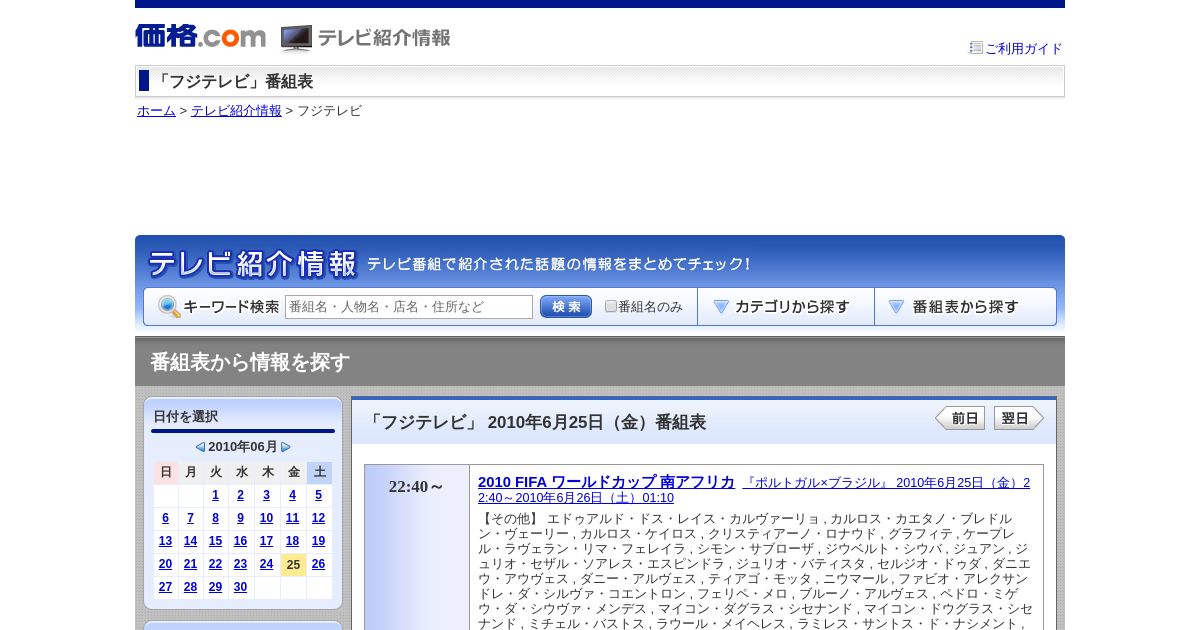Select June 4 in the calendar
1200x630 pixels.
click(292, 495)
